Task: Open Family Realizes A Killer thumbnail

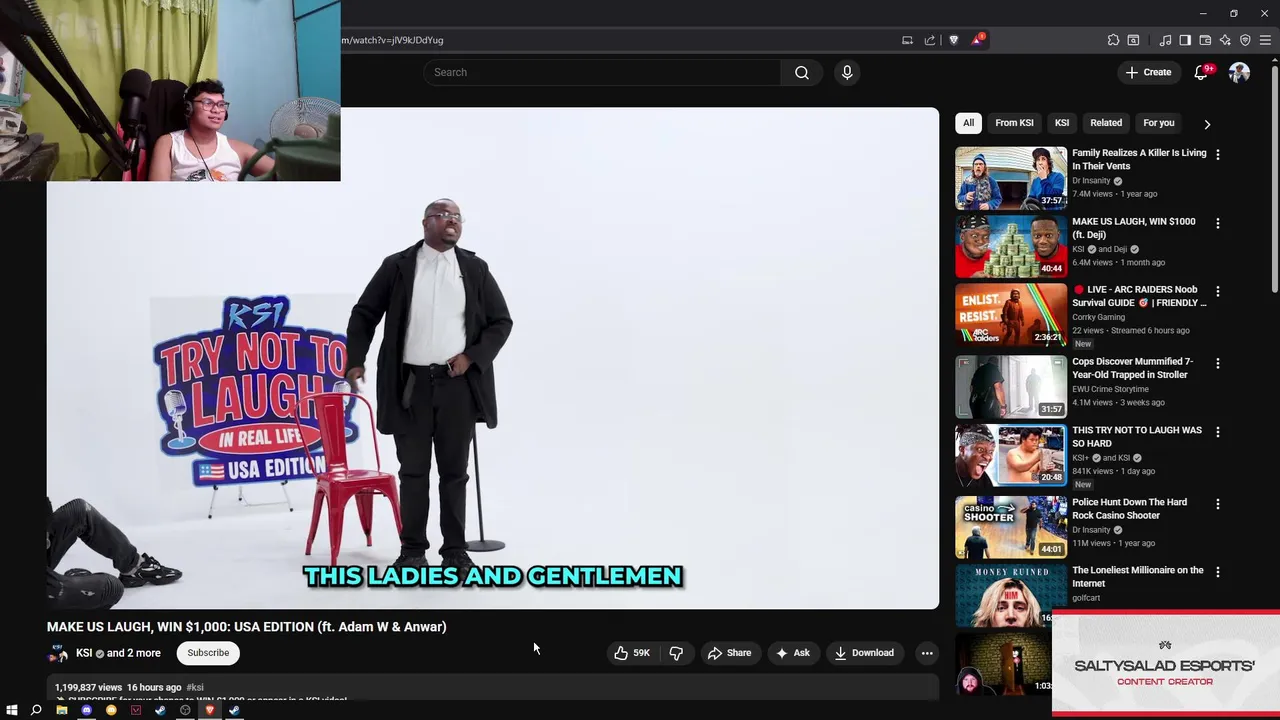Action: [1011, 178]
